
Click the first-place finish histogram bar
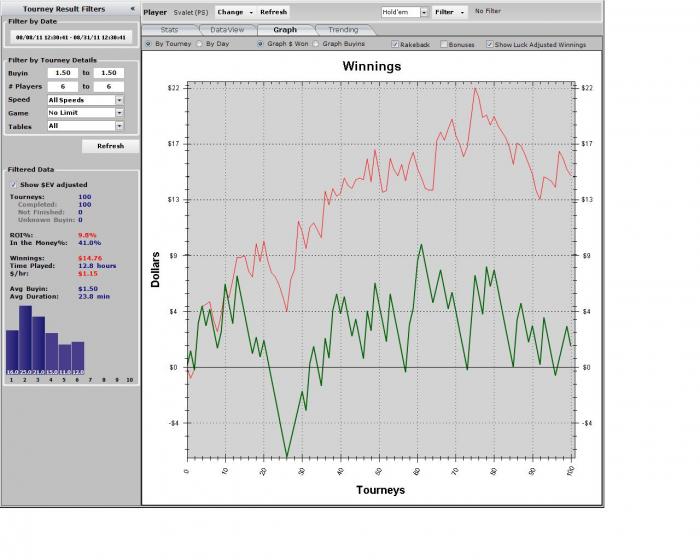[x=12, y=352]
